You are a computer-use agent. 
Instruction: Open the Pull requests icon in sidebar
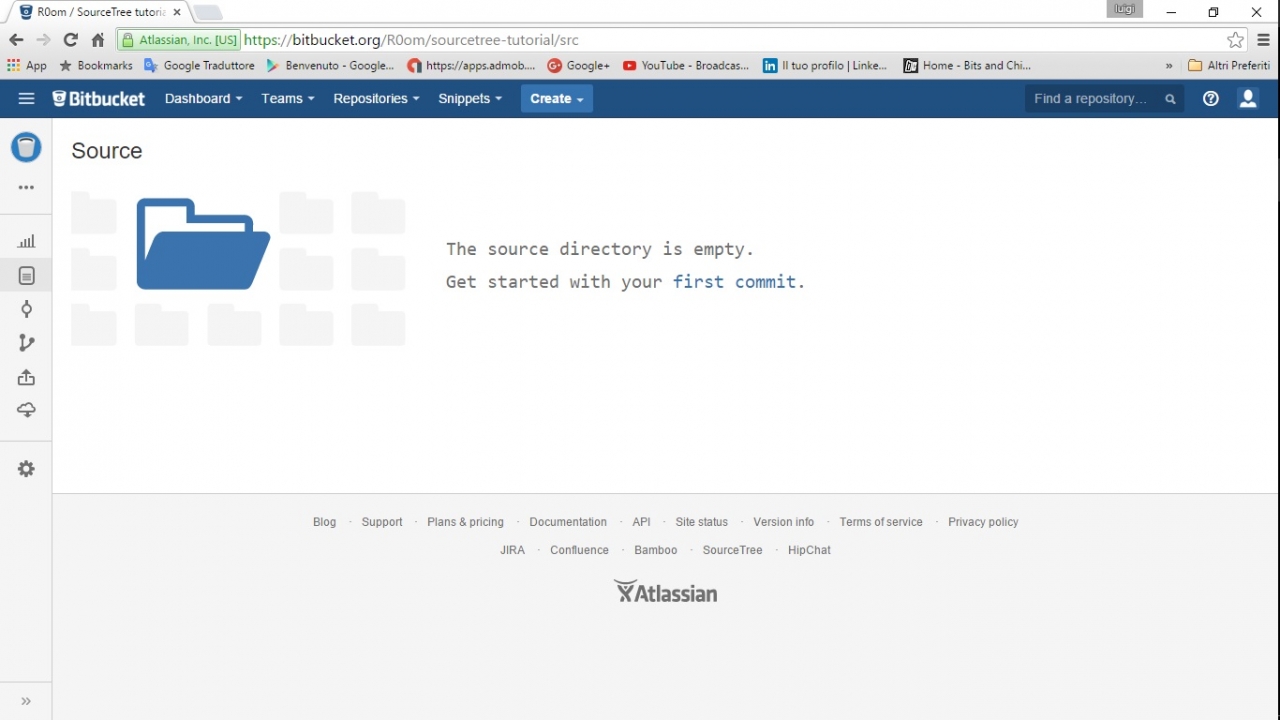(x=27, y=377)
